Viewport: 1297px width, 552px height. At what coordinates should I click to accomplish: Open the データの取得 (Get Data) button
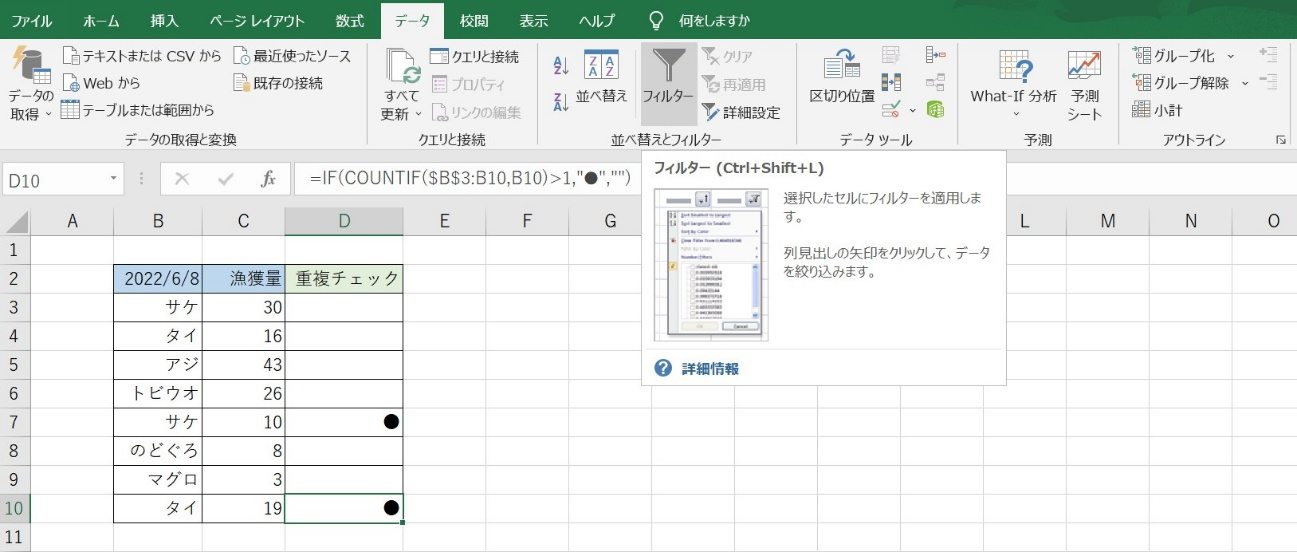tap(31, 84)
